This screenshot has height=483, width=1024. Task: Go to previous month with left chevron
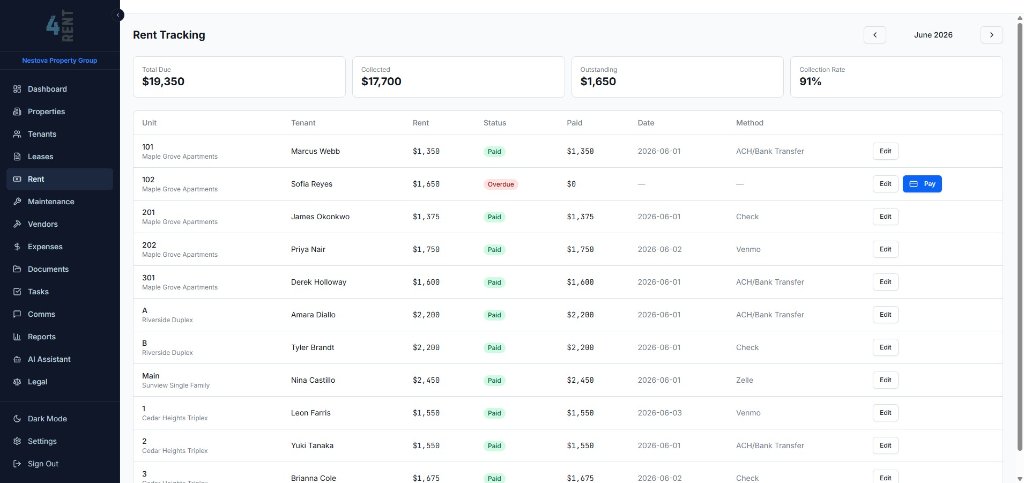[x=874, y=35]
